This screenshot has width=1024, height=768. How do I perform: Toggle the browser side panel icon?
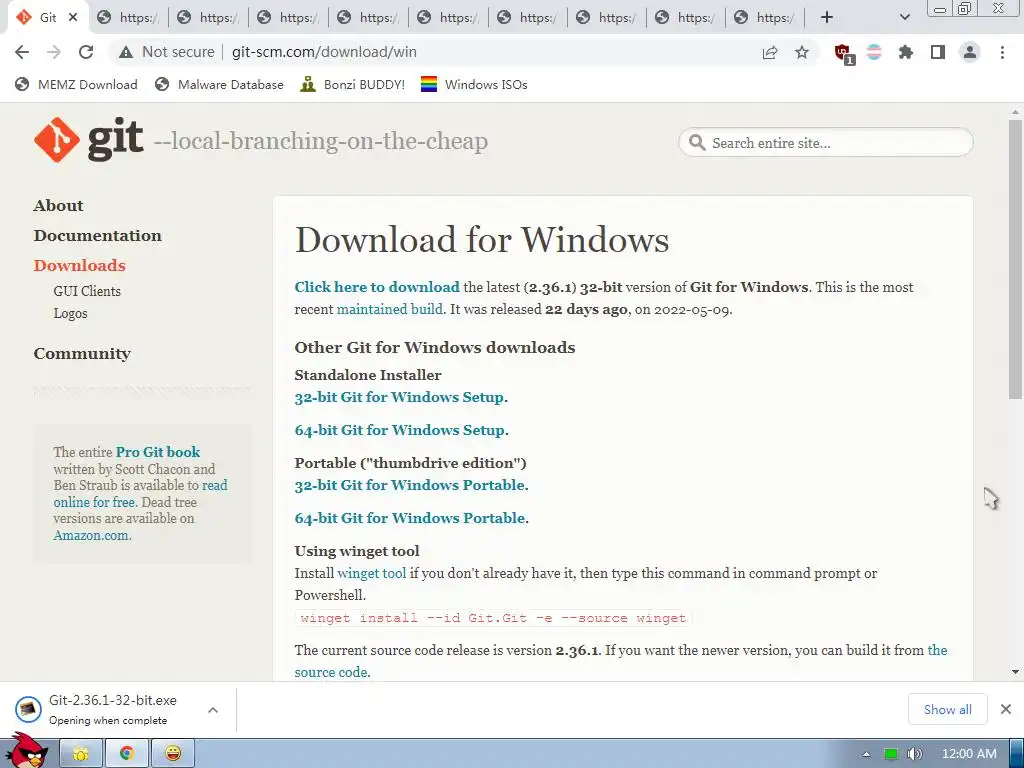pos(938,52)
